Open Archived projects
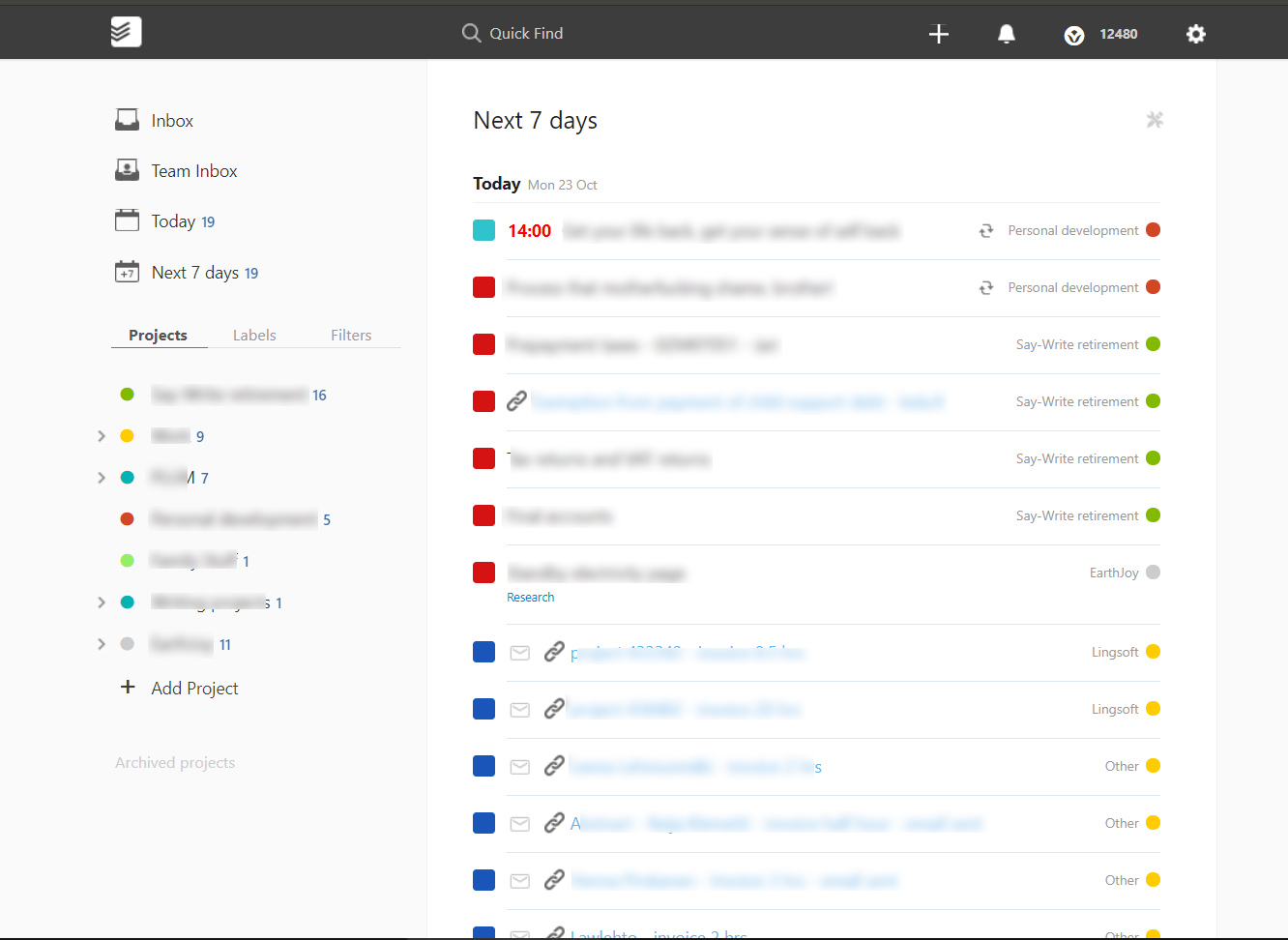This screenshot has height=940, width=1288. click(175, 762)
